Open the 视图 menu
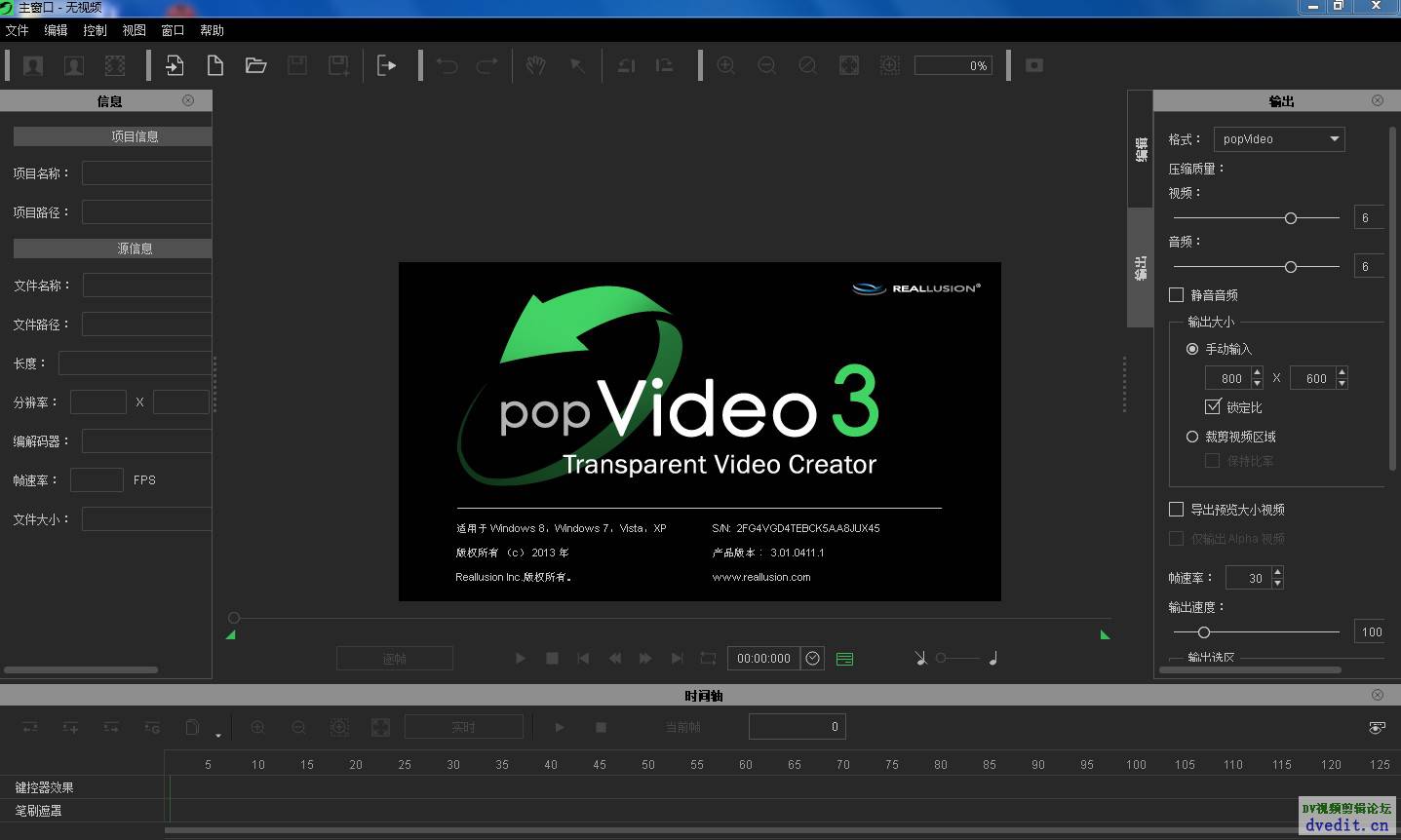The height and width of the screenshot is (840, 1401). coord(134,30)
